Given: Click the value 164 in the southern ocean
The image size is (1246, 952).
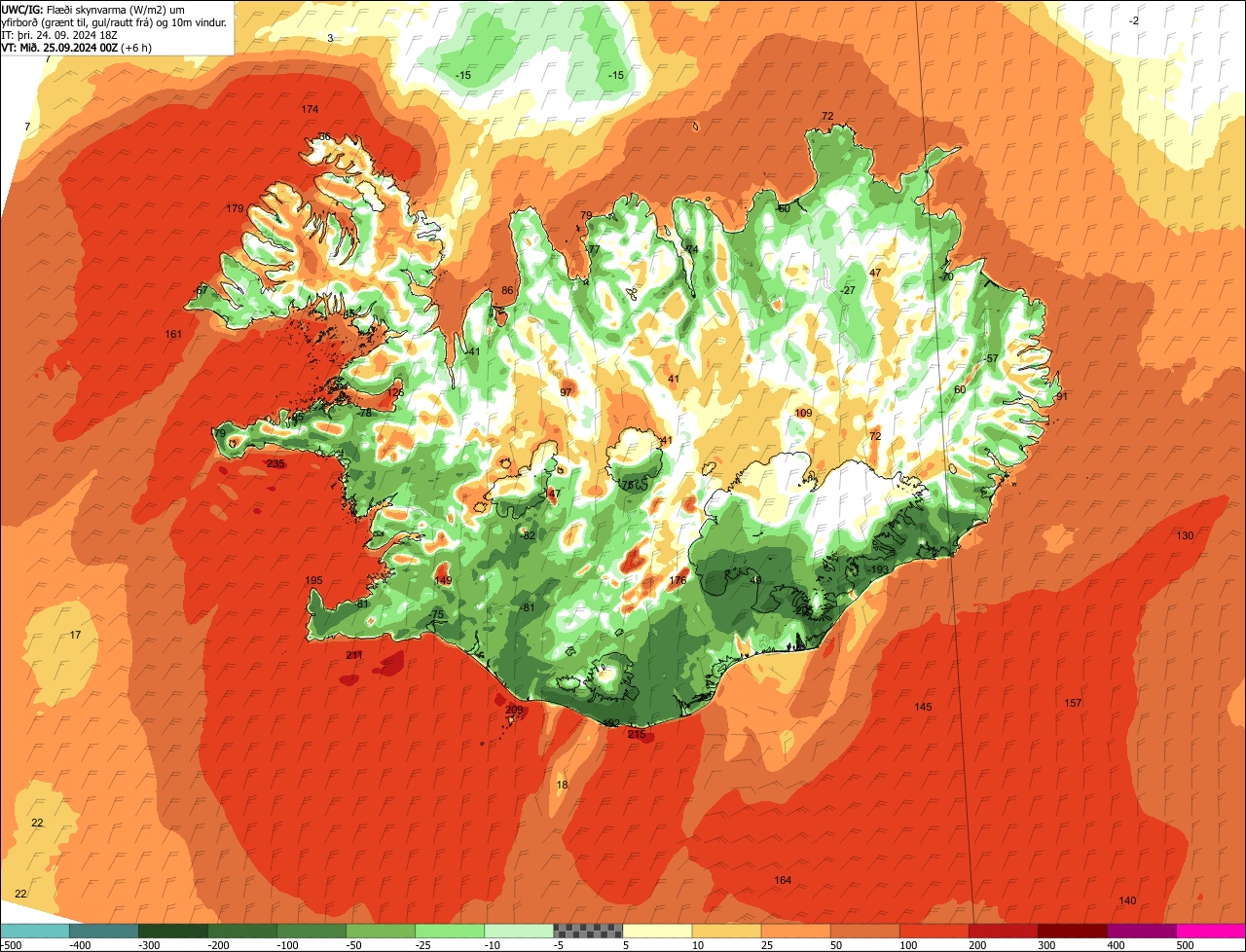Looking at the screenshot, I should click(x=783, y=880).
